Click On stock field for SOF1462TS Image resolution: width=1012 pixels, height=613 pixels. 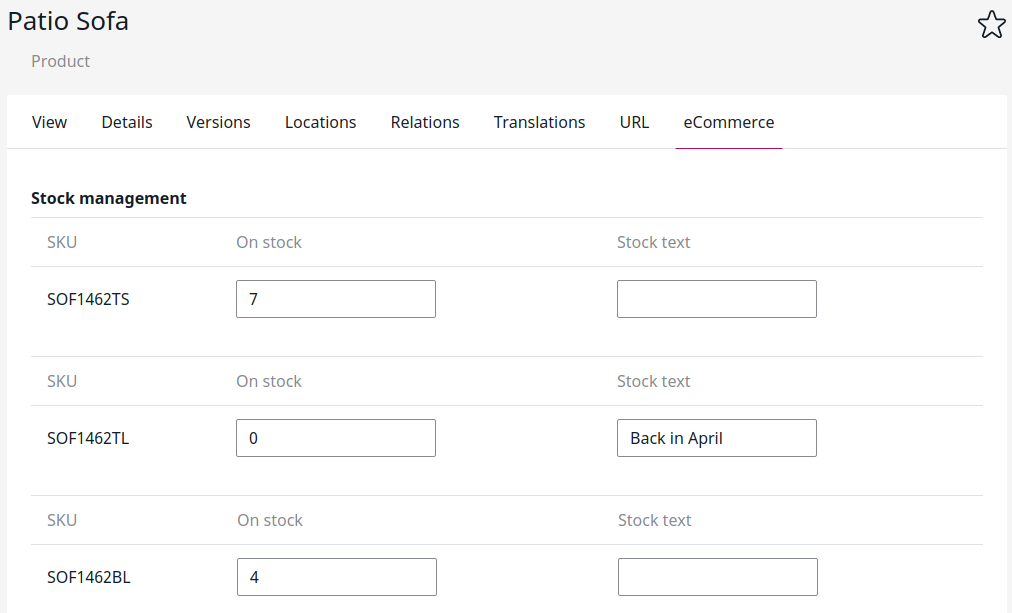tap(336, 299)
